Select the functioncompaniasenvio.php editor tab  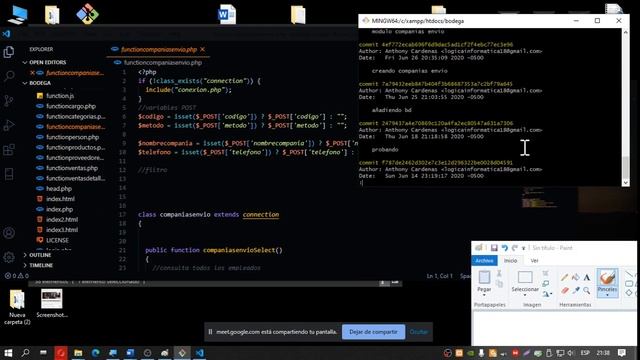click(x=159, y=49)
